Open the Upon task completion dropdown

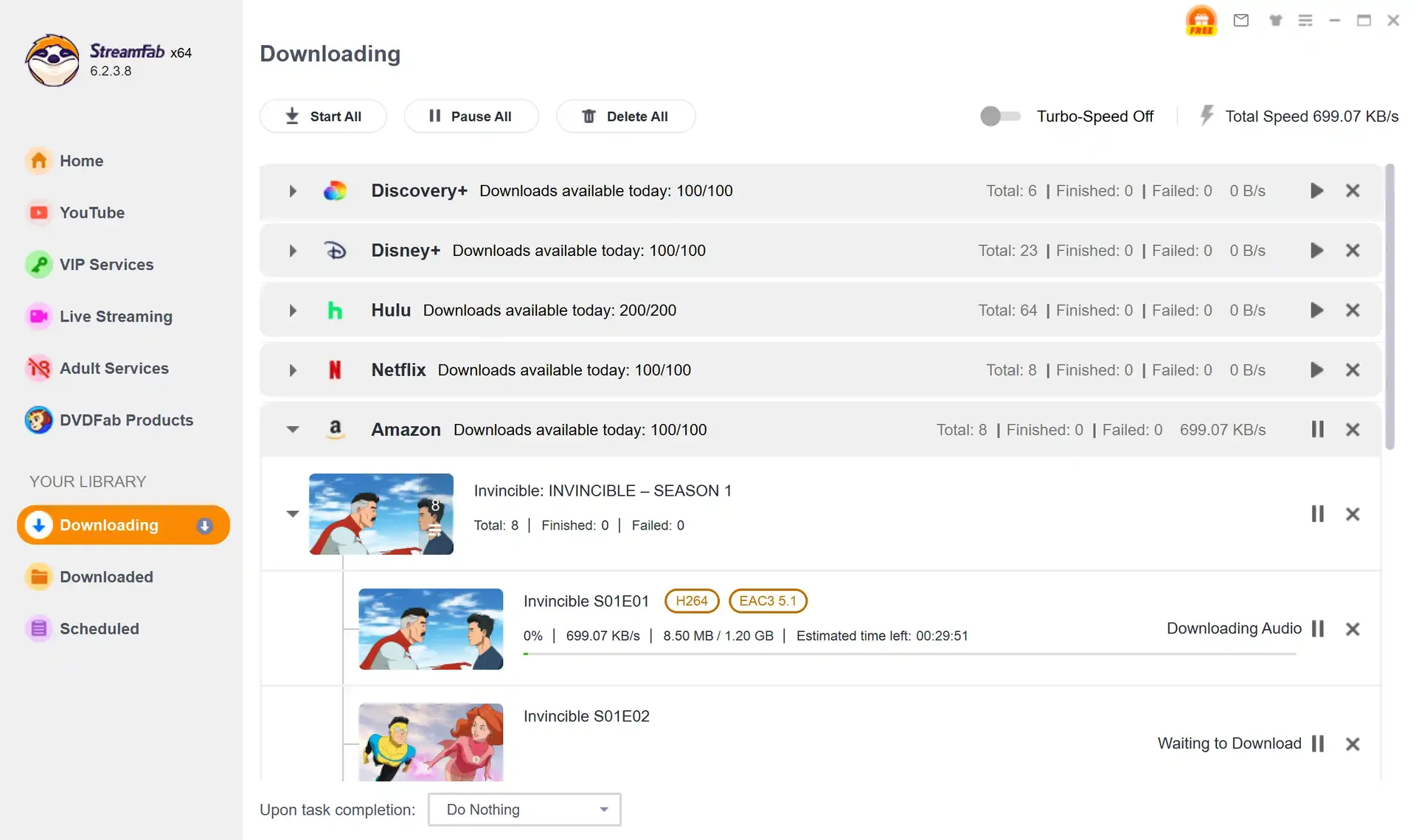coord(524,810)
